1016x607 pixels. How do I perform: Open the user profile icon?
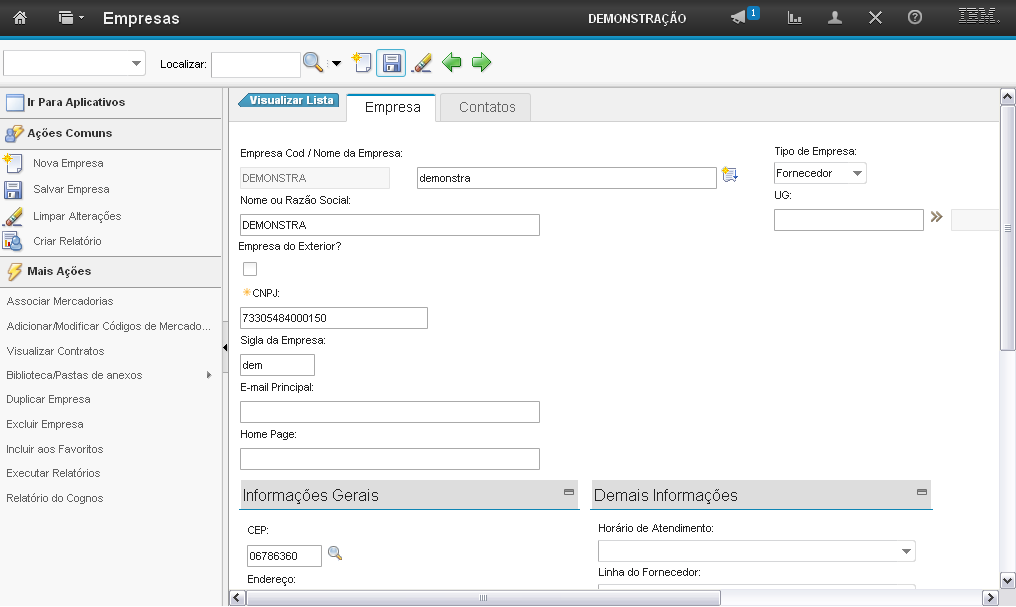click(835, 18)
